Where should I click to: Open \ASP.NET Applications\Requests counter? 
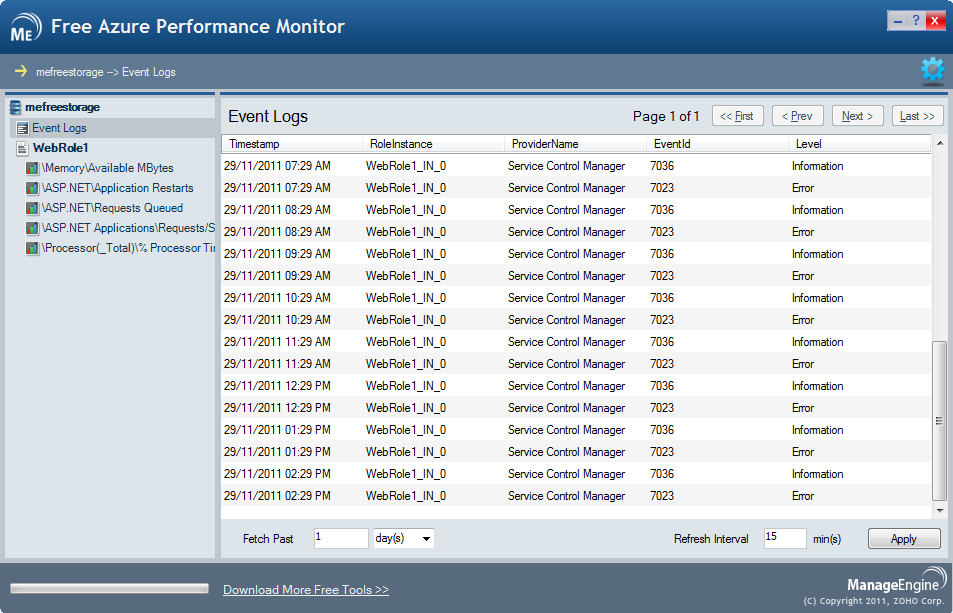coord(128,228)
